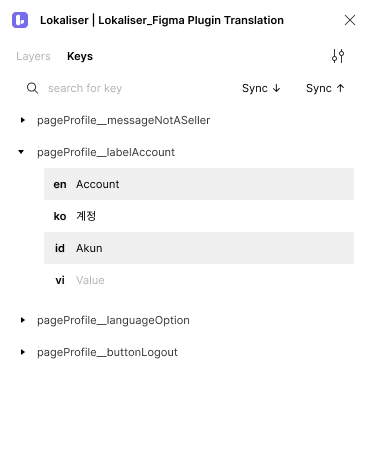Select the Keys tab
This screenshot has height=467, width=370.
80,56
